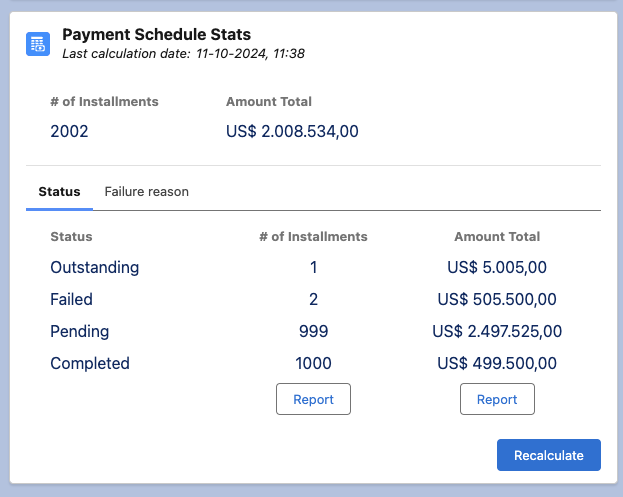The width and height of the screenshot is (623, 497).
Task: Click Failed amount US$ 505.500,00
Action: [497, 299]
